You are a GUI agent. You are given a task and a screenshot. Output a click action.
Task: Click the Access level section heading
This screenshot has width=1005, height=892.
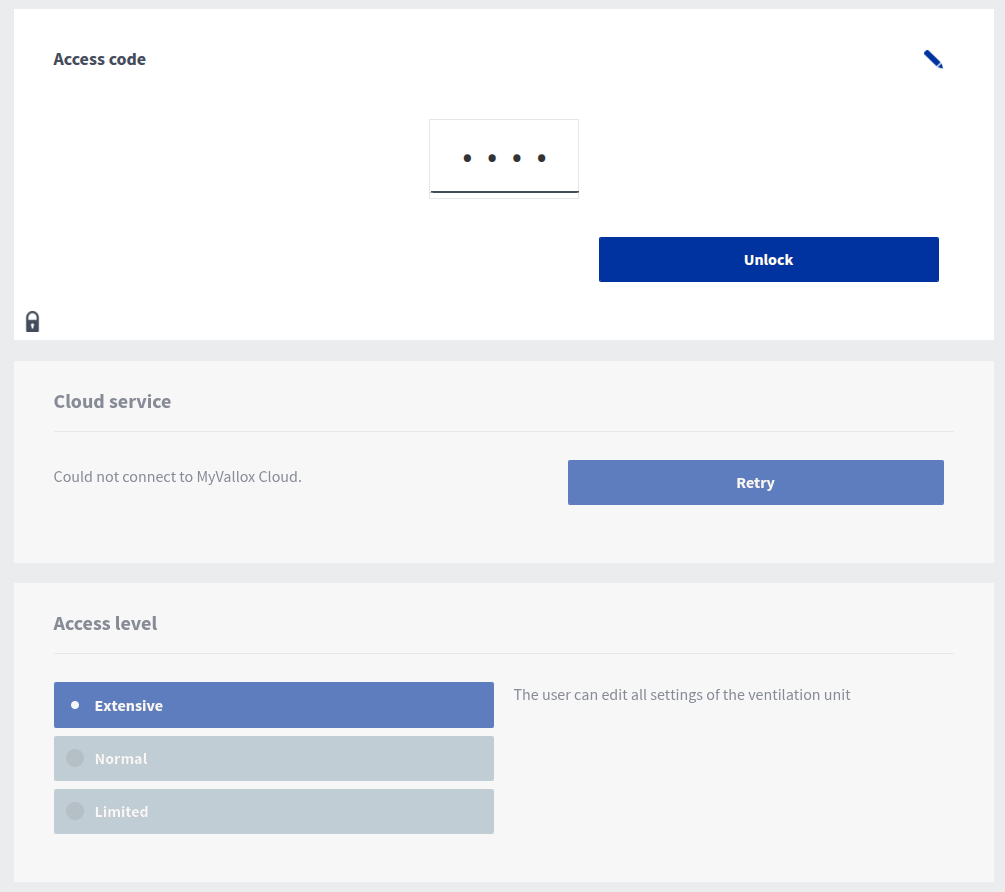105,623
